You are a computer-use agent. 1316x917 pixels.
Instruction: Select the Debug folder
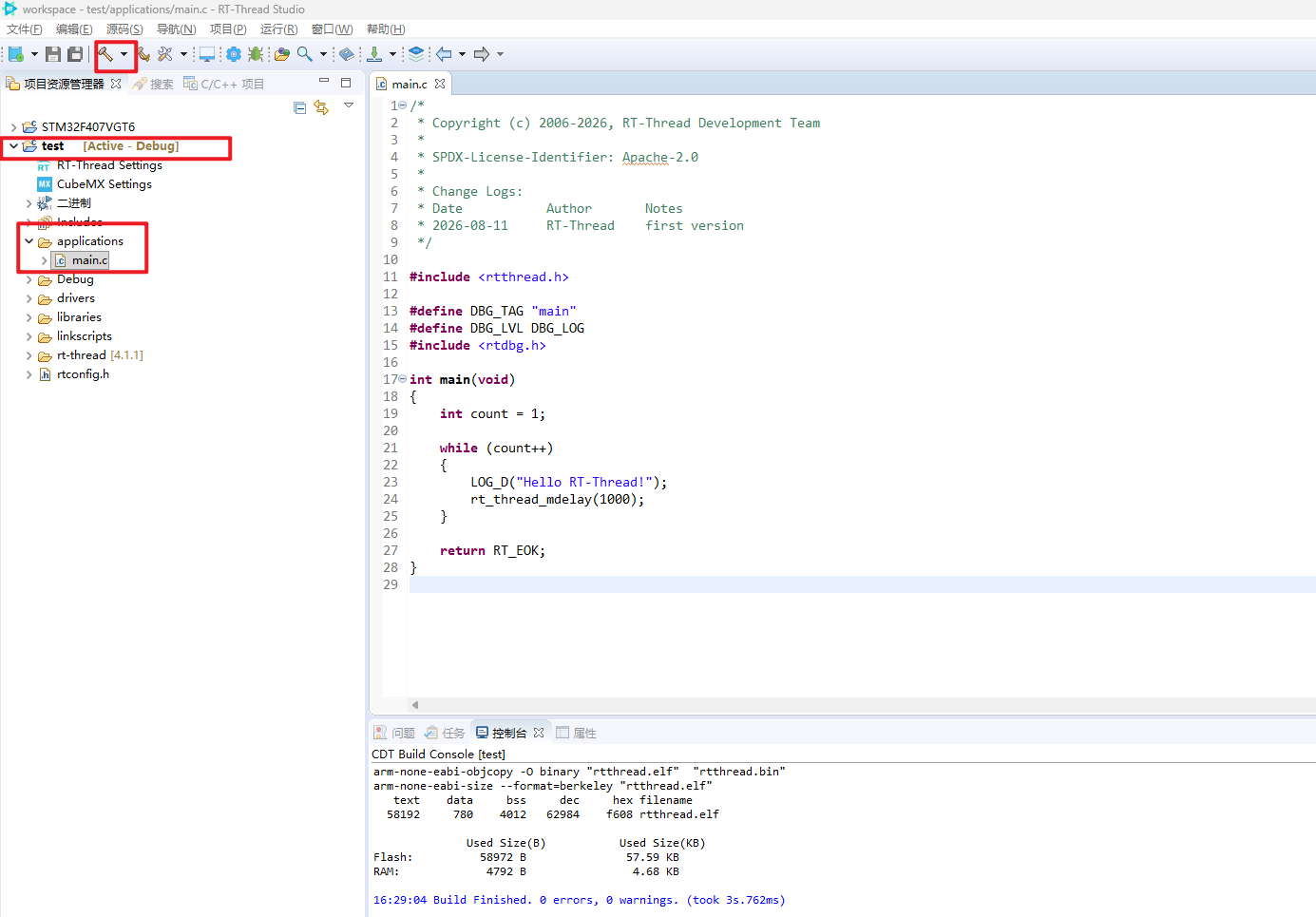(x=74, y=279)
